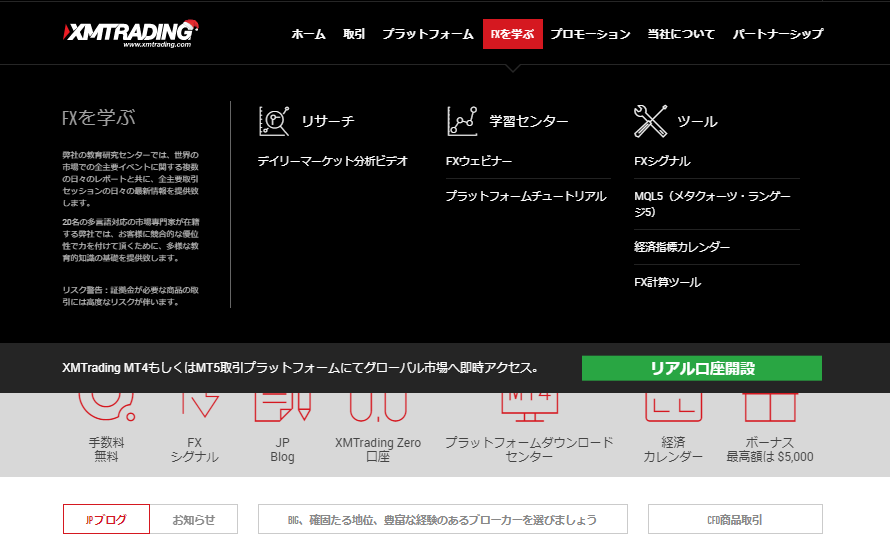Image resolution: width=890 pixels, height=547 pixels.
Task: Open 経済指標カレンダー link
Action: coord(682,247)
